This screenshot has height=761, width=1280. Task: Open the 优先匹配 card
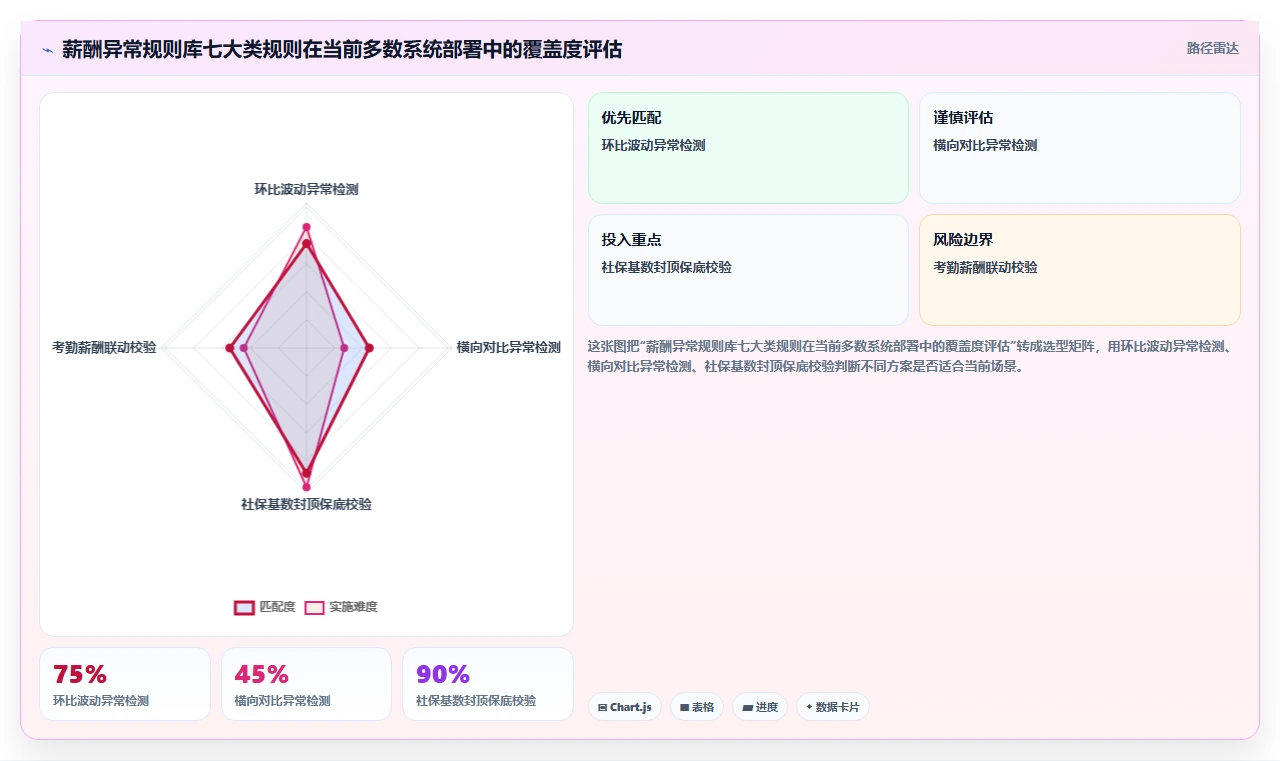point(748,148)
